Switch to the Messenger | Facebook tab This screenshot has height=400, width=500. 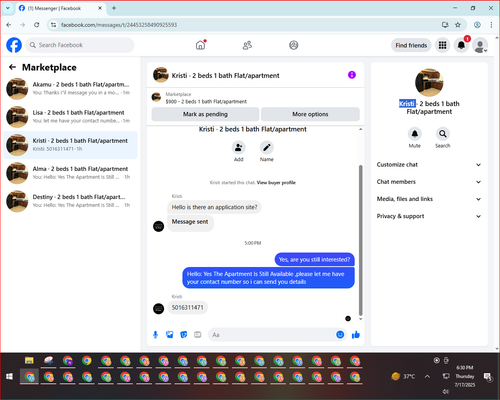[x=60, y=8]
